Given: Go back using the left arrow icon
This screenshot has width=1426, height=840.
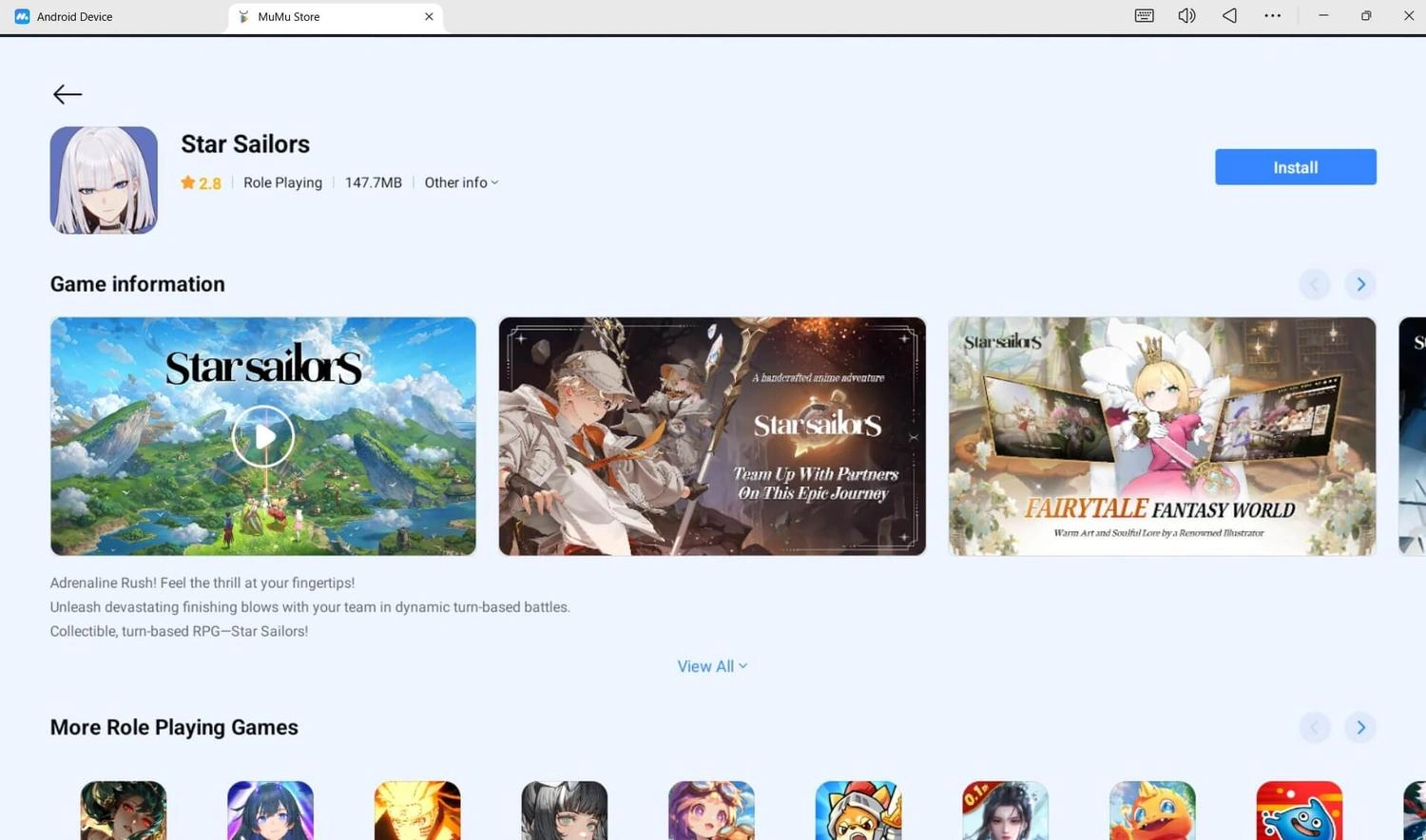Looking at the screenshot, I should point(67,94).
